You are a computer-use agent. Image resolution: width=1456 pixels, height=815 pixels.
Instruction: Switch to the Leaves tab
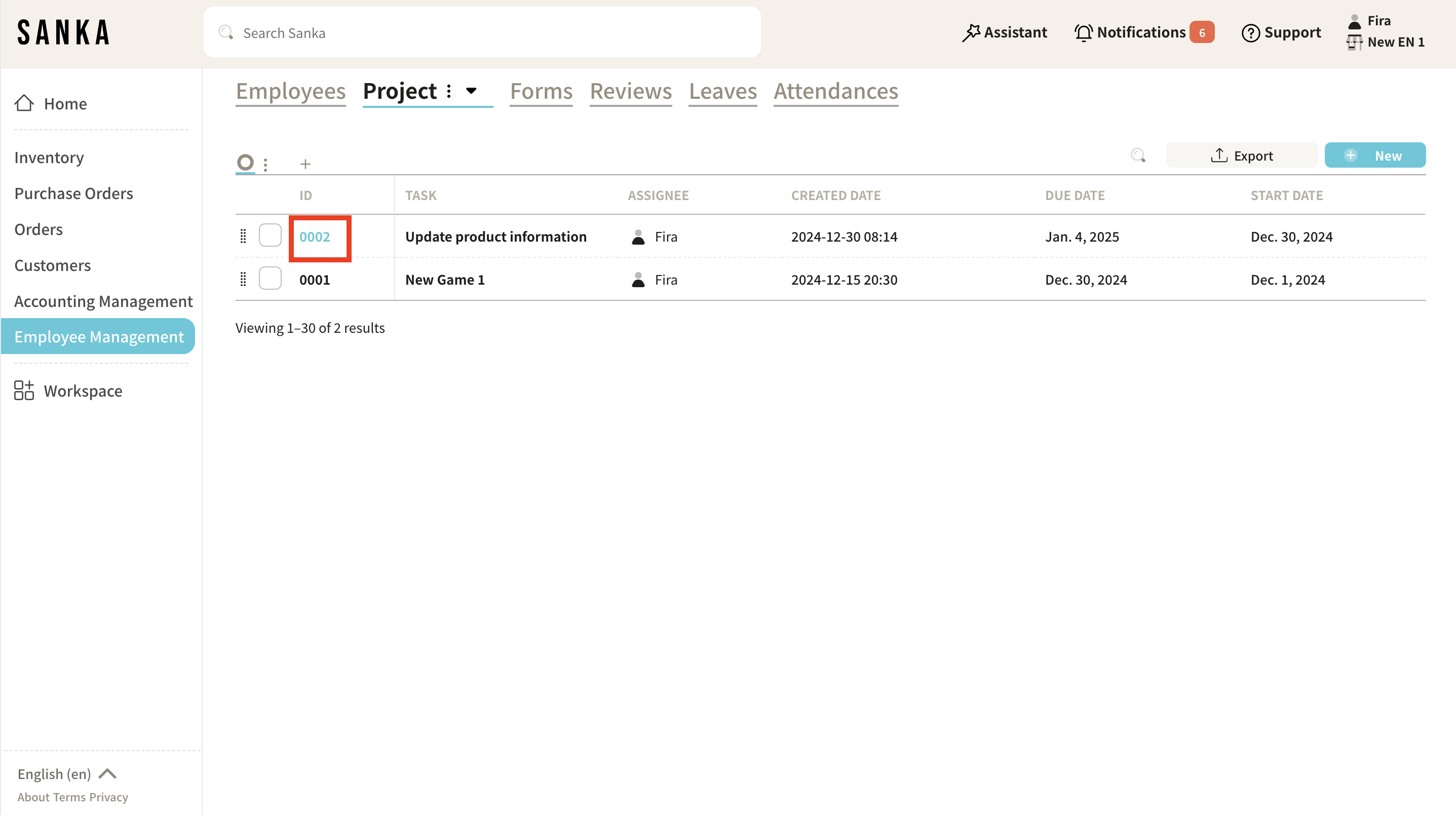coord(722,92)
